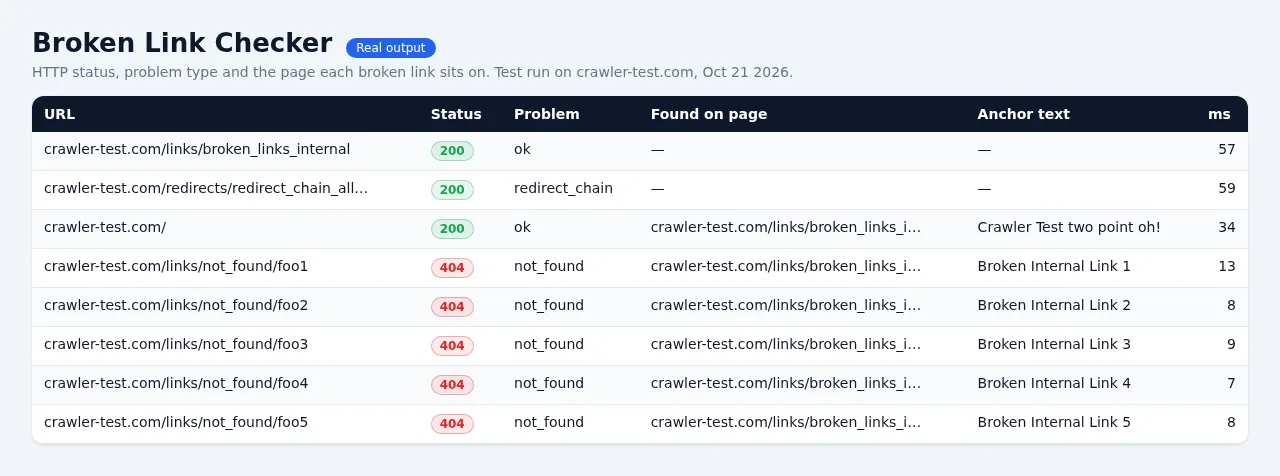Open crawler-test.com/links/broken_links_internal URL
This screenshot has width=1280, height=476.
click(197, 149)
